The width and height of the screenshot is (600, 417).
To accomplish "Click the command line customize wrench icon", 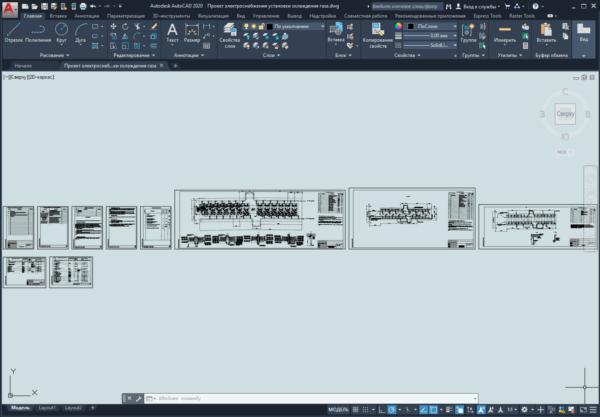I will 139,399.
